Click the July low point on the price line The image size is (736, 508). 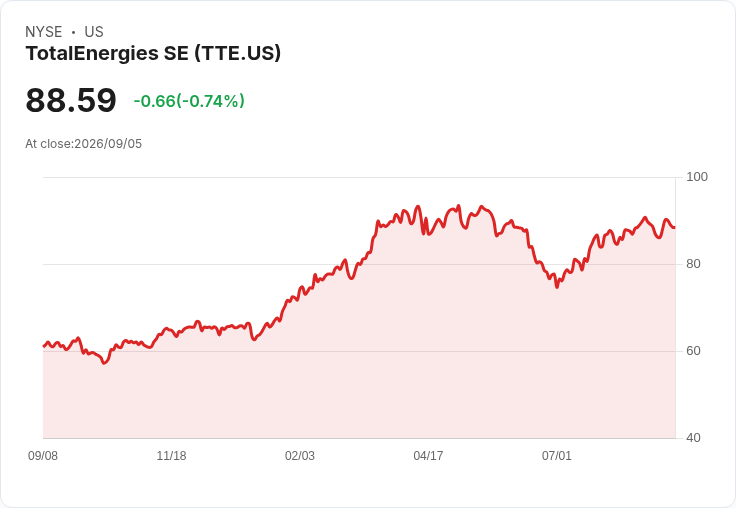click(557, 286)
